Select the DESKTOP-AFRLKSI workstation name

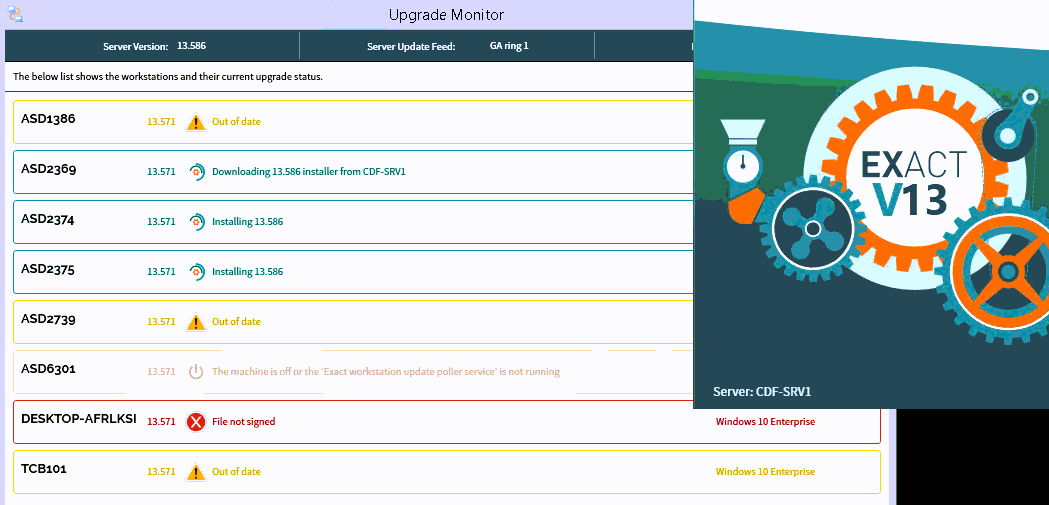coord(79,419)
